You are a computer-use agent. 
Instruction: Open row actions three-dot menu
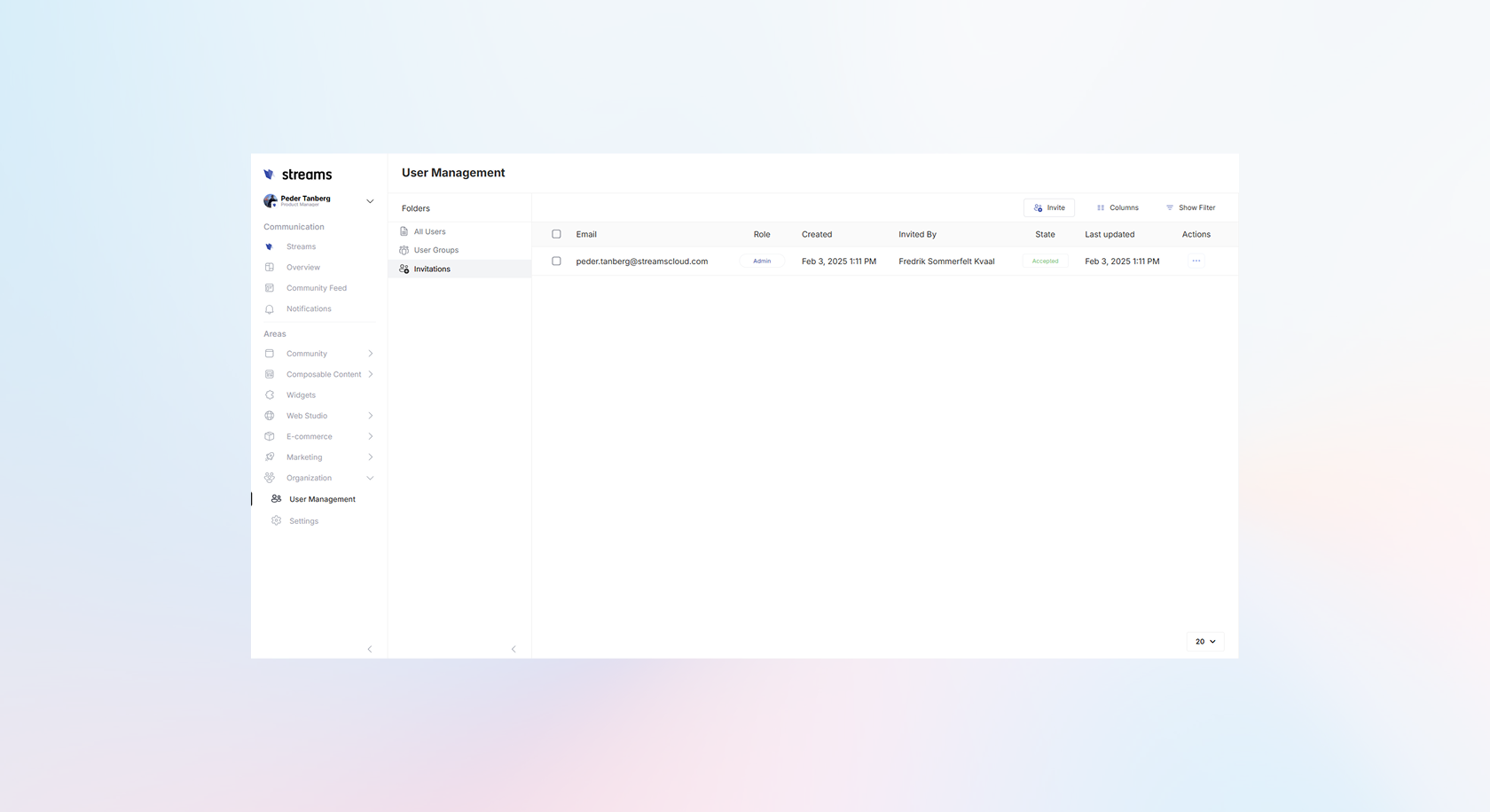(x=1196, y=262)
